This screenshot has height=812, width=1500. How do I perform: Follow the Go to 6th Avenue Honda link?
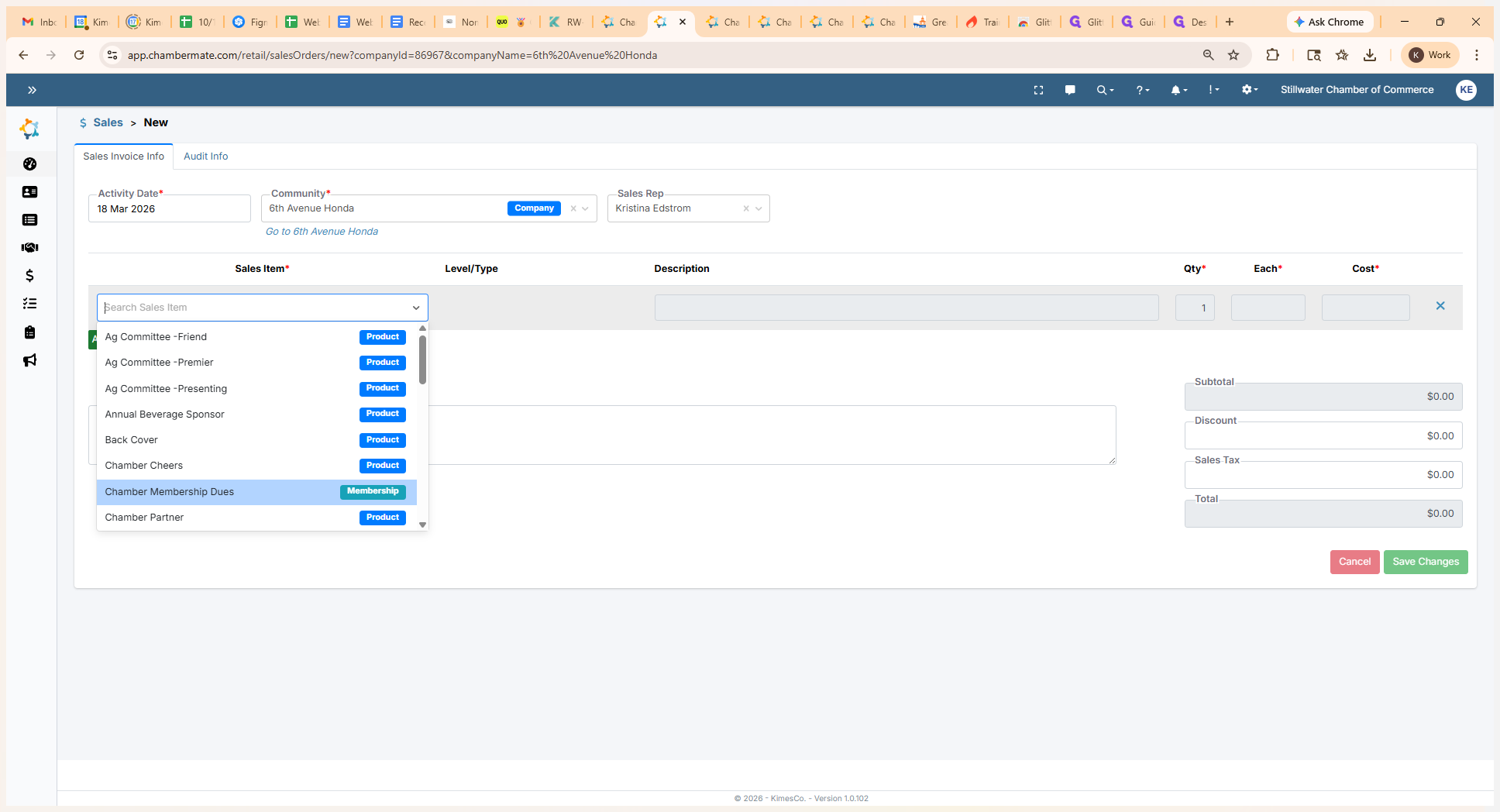click(322, 232)
